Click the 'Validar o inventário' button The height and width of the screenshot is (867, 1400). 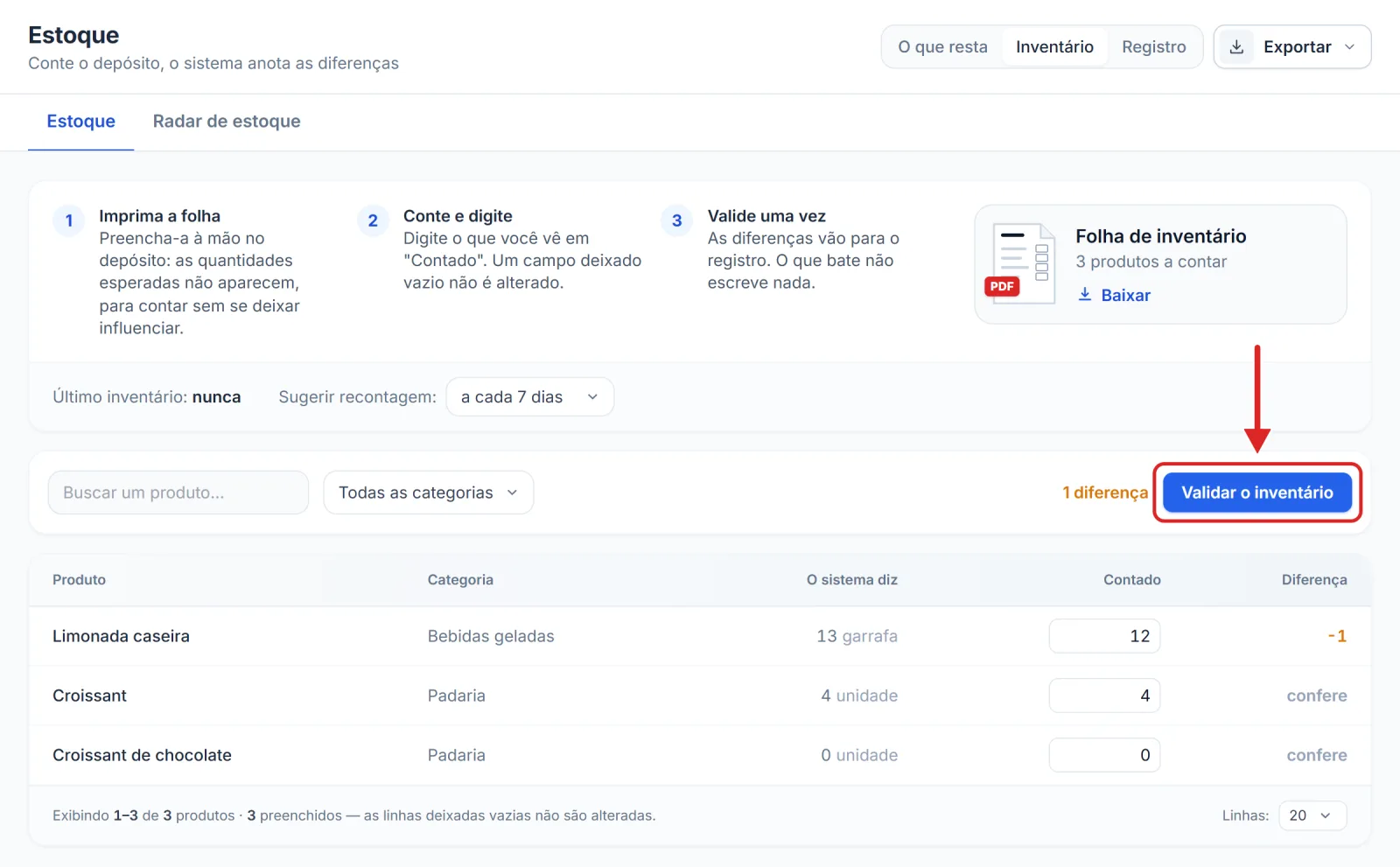pos(1257,493)
